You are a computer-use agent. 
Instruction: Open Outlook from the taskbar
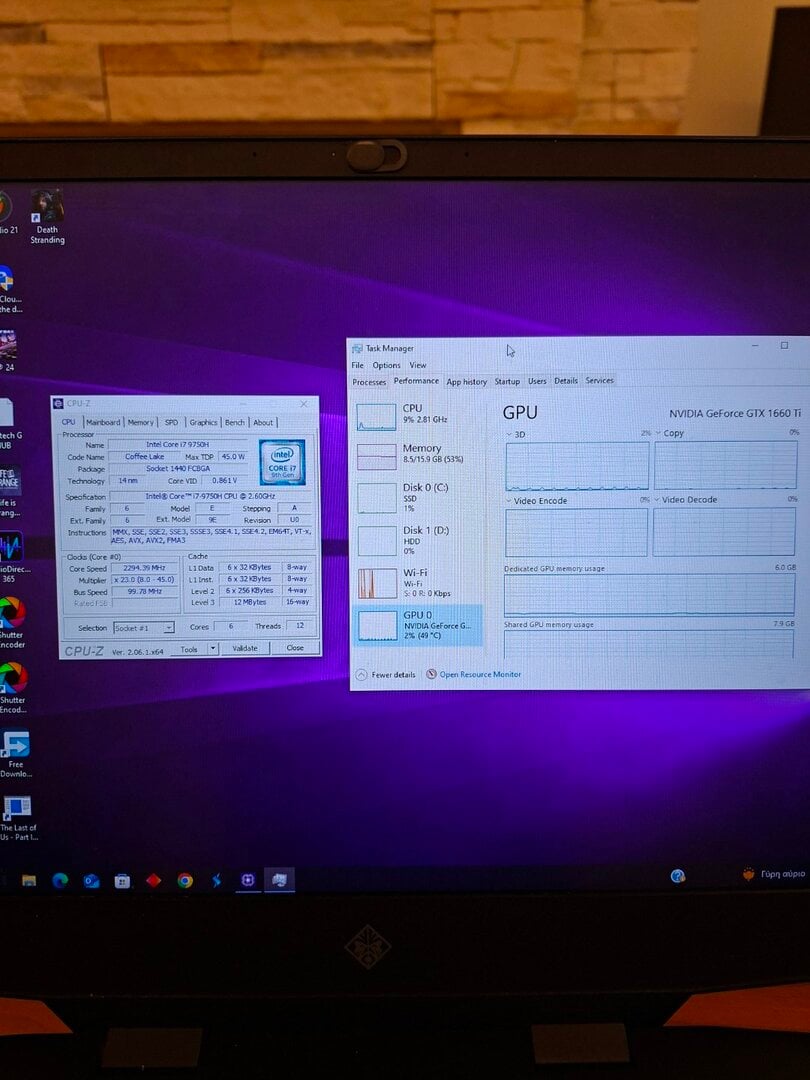click(x=91, y=881)
